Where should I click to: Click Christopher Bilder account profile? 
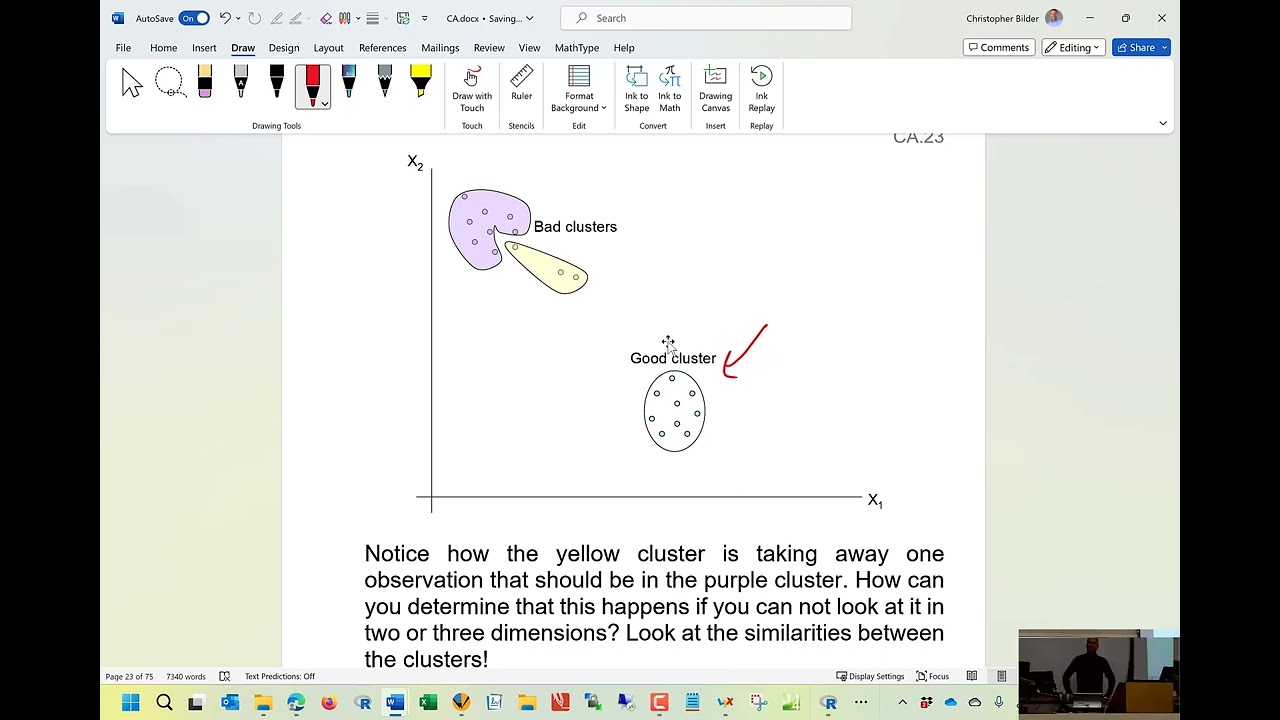(x=1014, y=18)
